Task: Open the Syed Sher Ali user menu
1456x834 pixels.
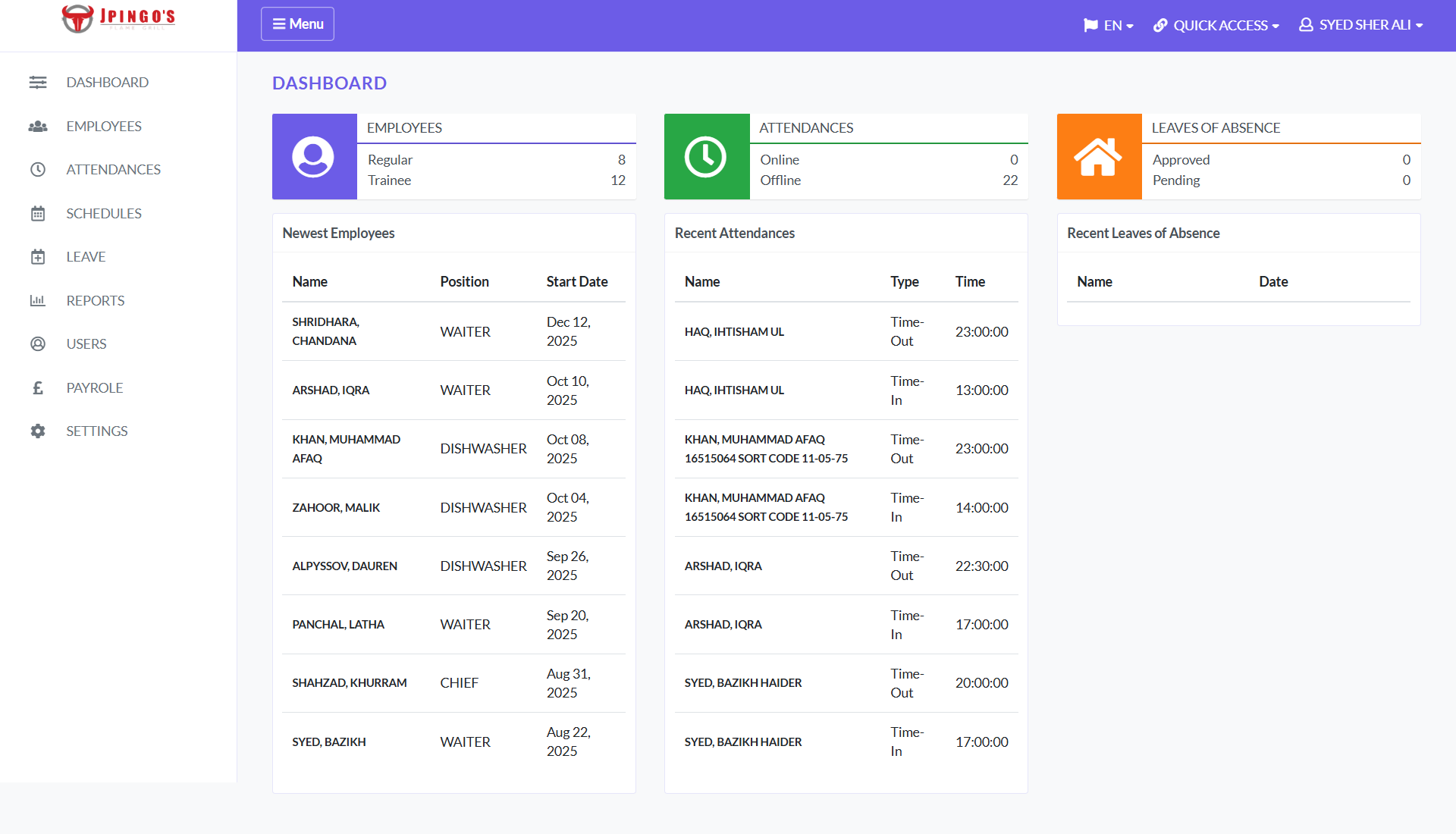Action: pos(1360,25)
